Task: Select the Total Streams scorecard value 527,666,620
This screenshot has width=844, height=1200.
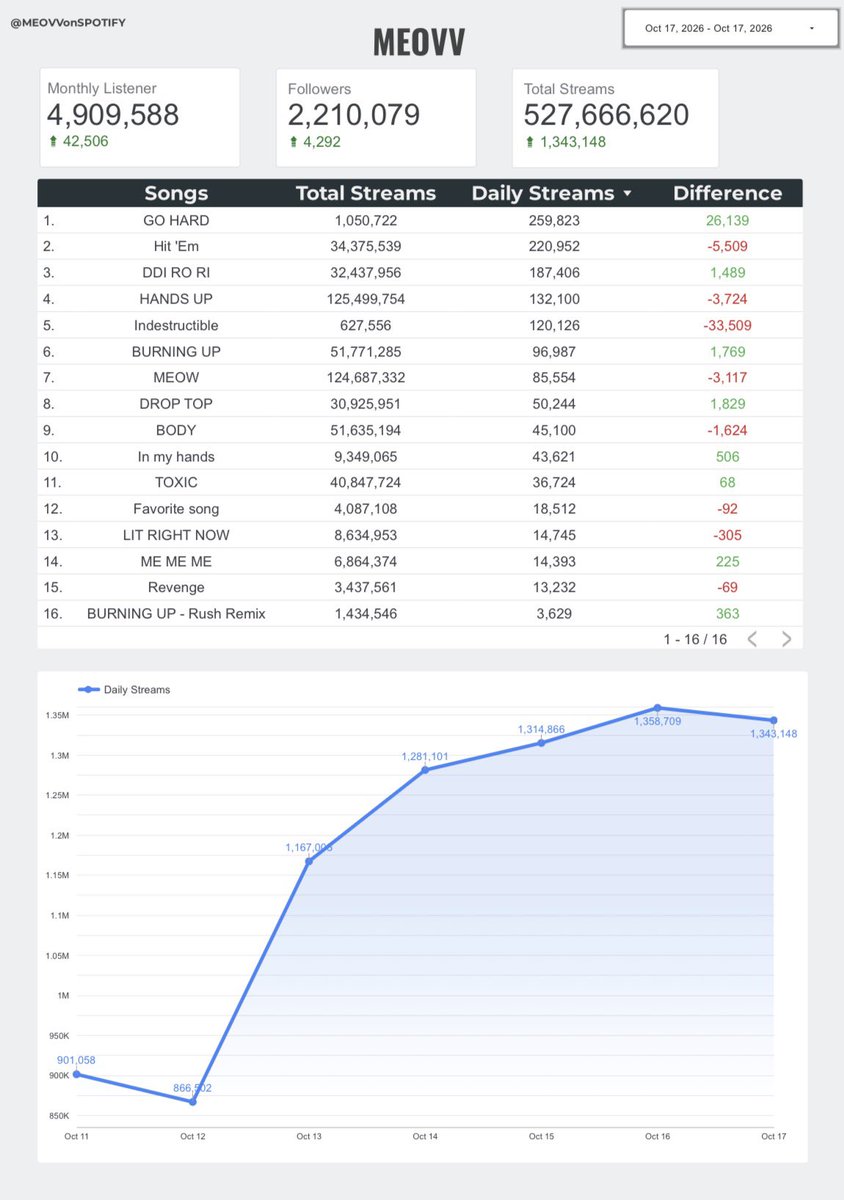Action: pos(606,115)
